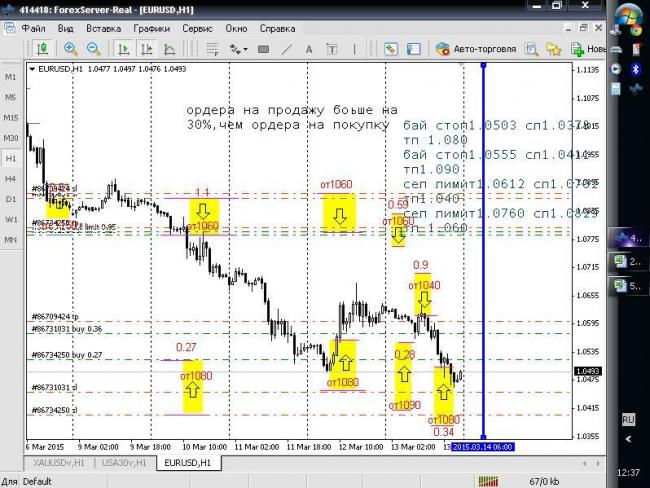Switch to D1 daily timeframe

point(10,199)
